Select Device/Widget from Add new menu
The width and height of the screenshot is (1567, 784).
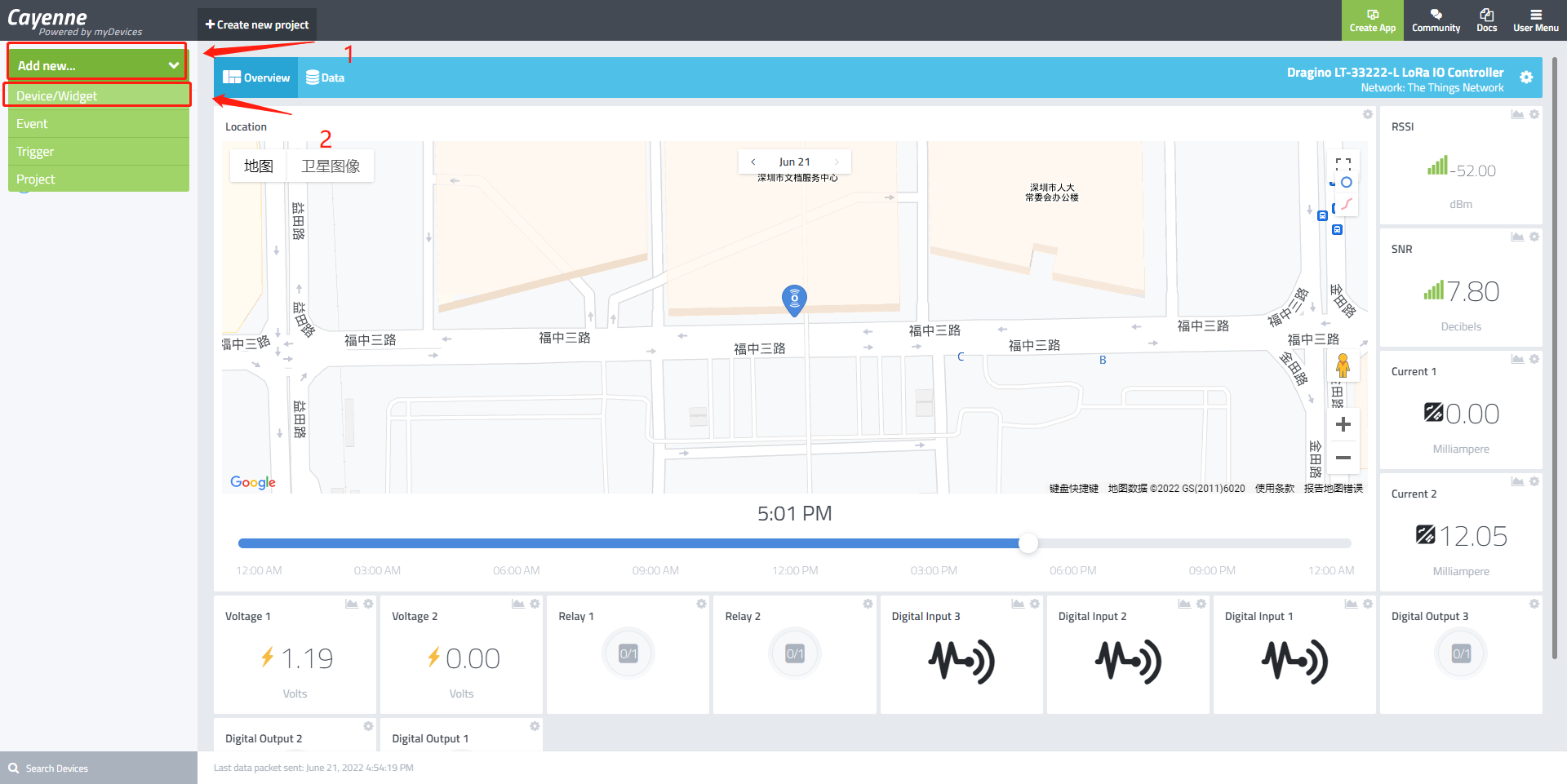pyautogui.click(x=98, y=95)
